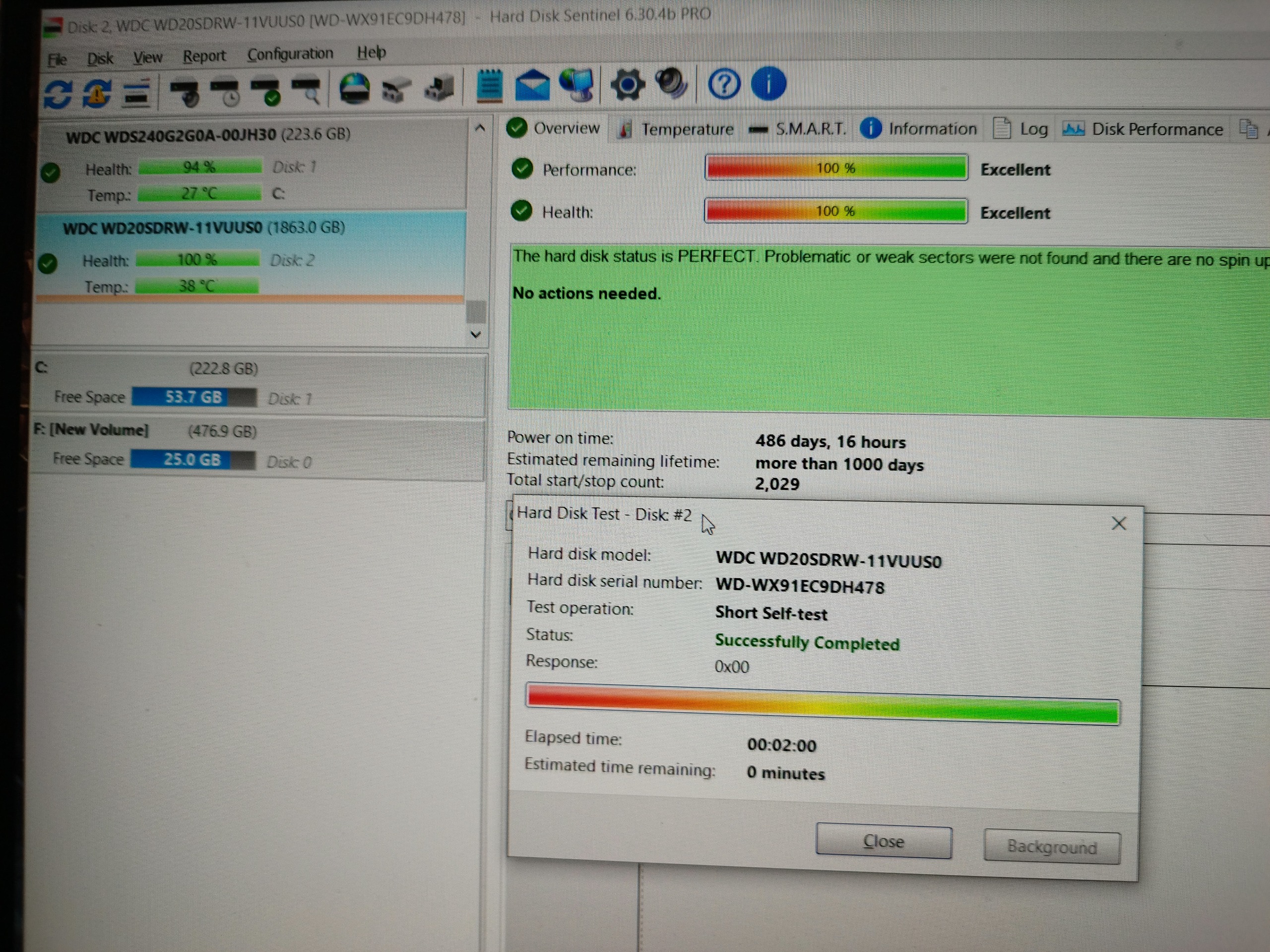Image resolution: width=1270 pixels, height=952 pixels.
Task: Click the "Successfully Completed" status text
Action: (807, 642)
